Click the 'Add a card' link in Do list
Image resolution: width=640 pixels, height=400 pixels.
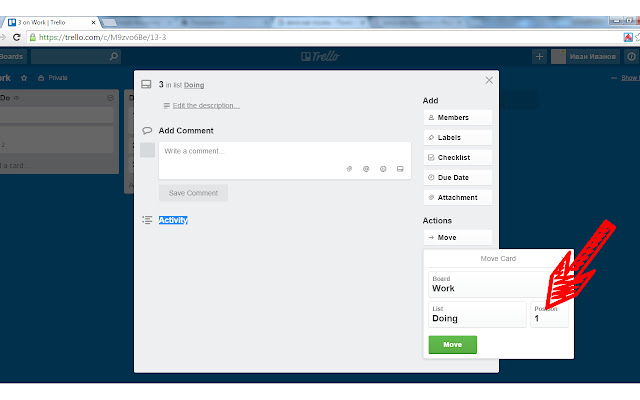point(16,165)
